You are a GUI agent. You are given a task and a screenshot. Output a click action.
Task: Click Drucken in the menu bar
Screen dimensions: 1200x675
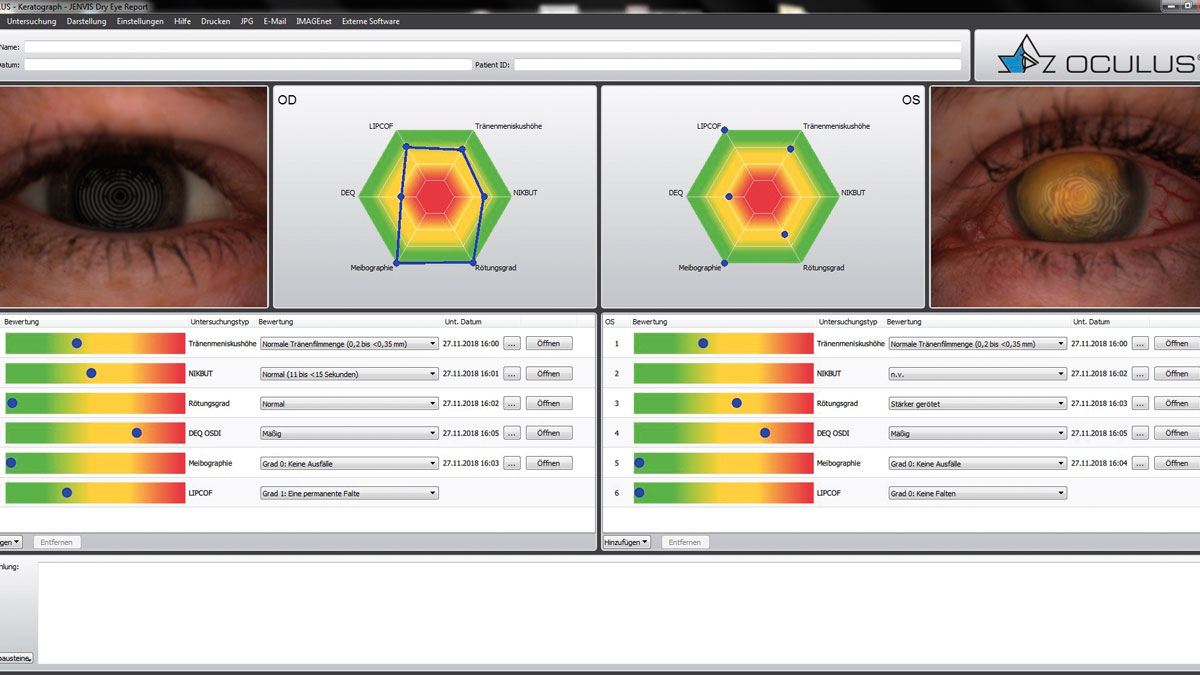pos(215,21)
